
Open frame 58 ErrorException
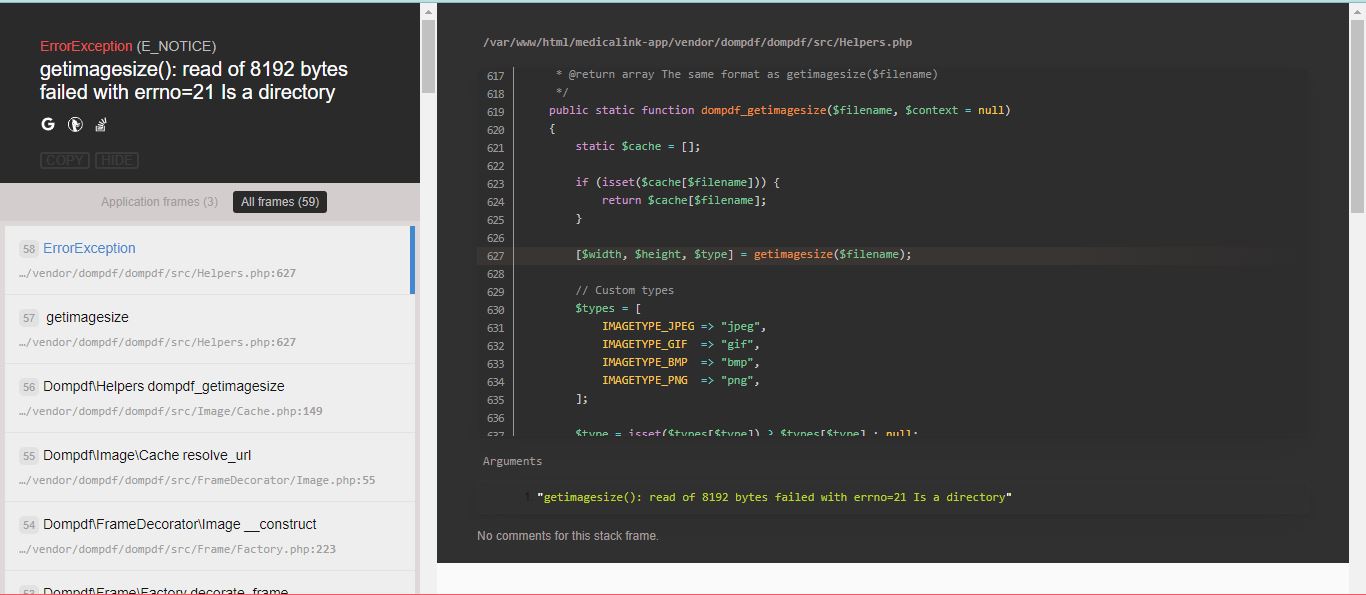pyautogui.click(x=89, y=249)
